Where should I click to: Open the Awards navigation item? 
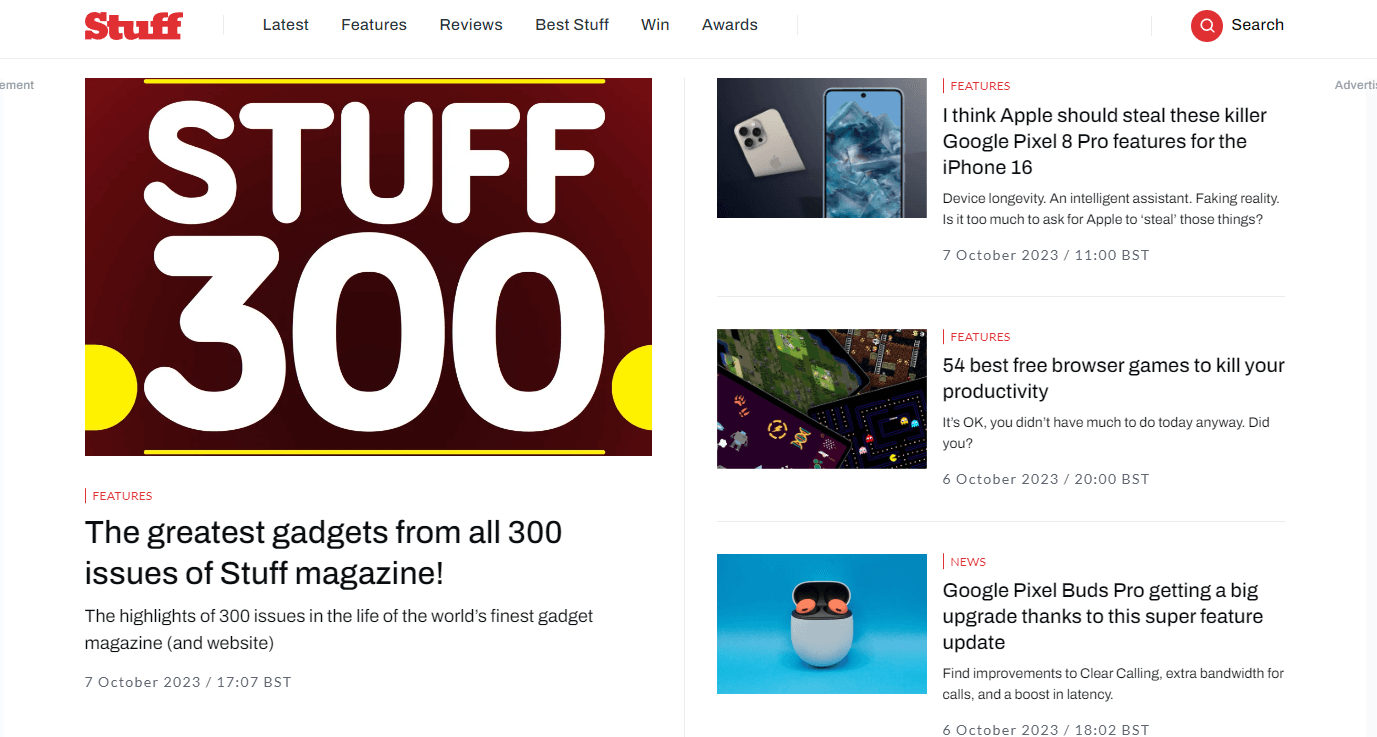click(730, 25)
